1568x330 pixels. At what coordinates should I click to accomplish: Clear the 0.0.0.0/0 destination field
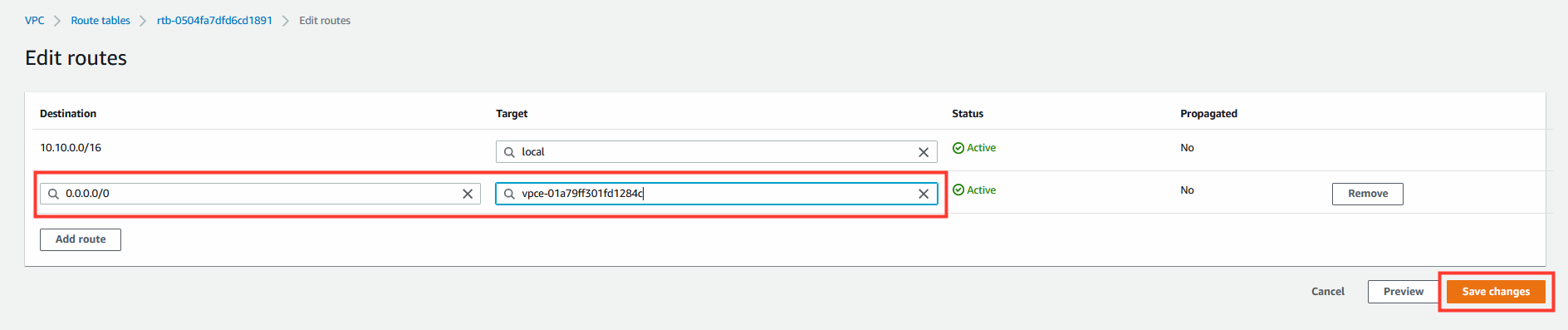pos(468,194)
